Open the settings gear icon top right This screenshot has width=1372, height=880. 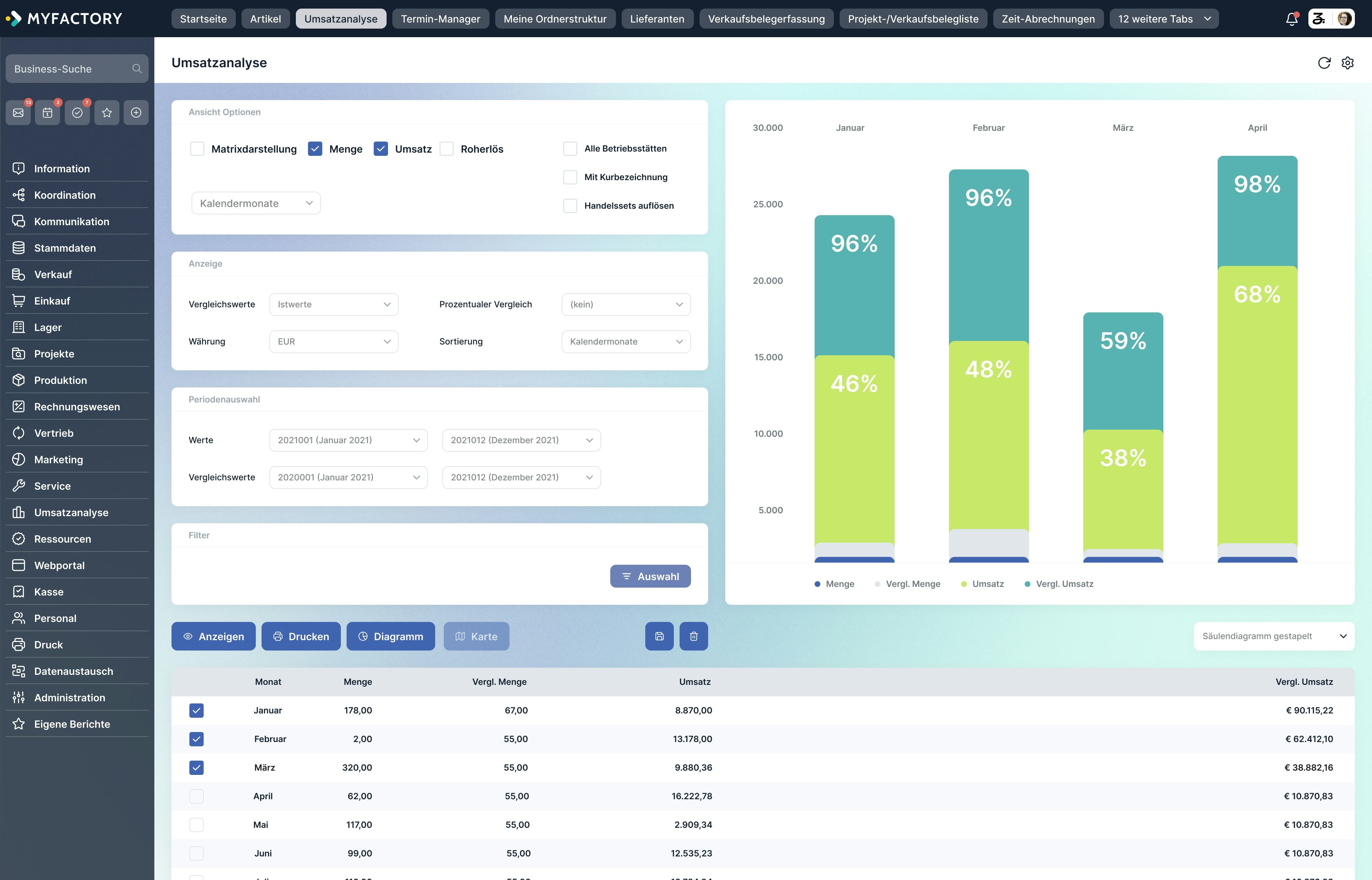click(1348, 62)
